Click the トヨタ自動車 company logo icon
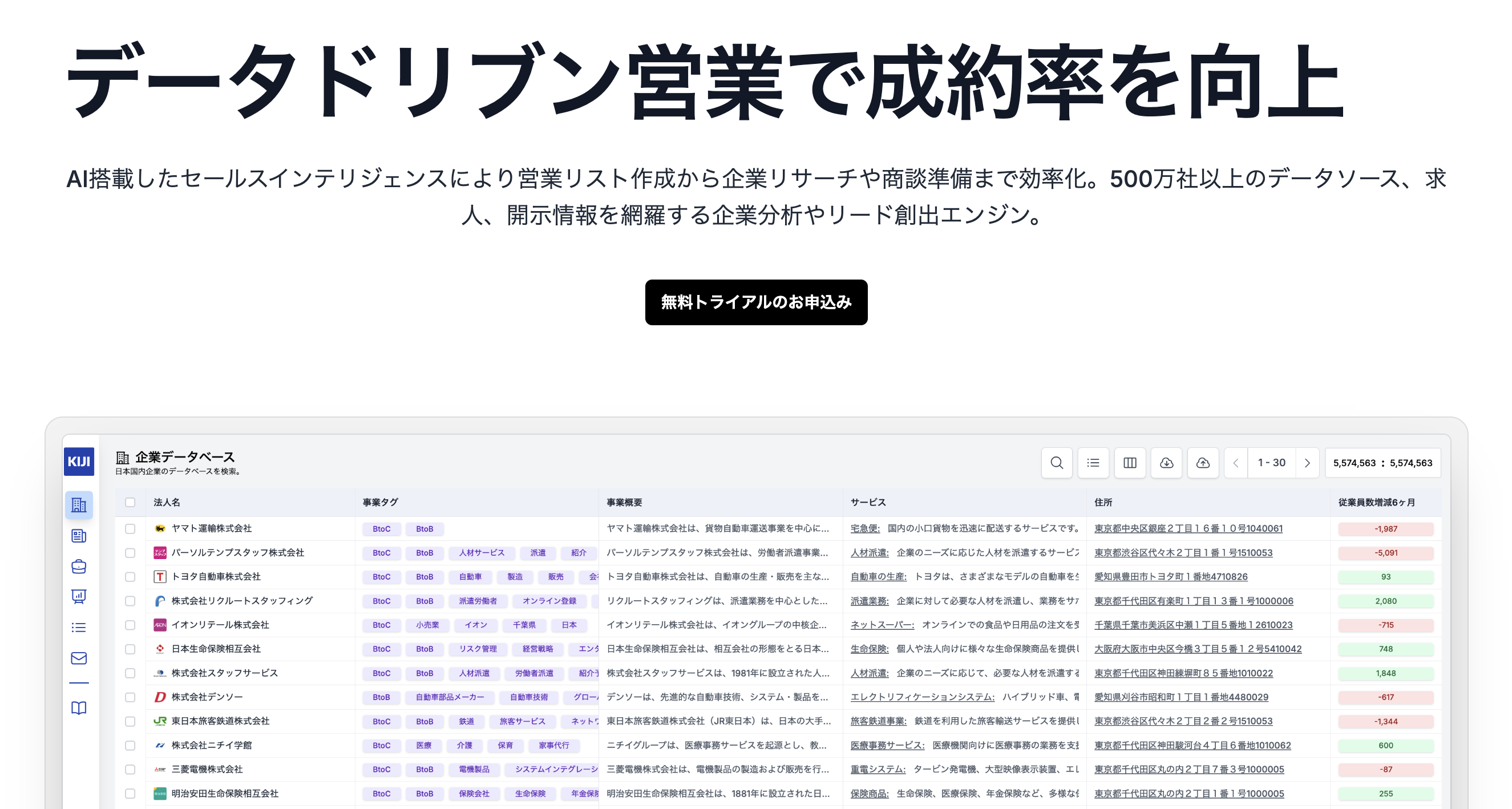 (x=160, y=577)
